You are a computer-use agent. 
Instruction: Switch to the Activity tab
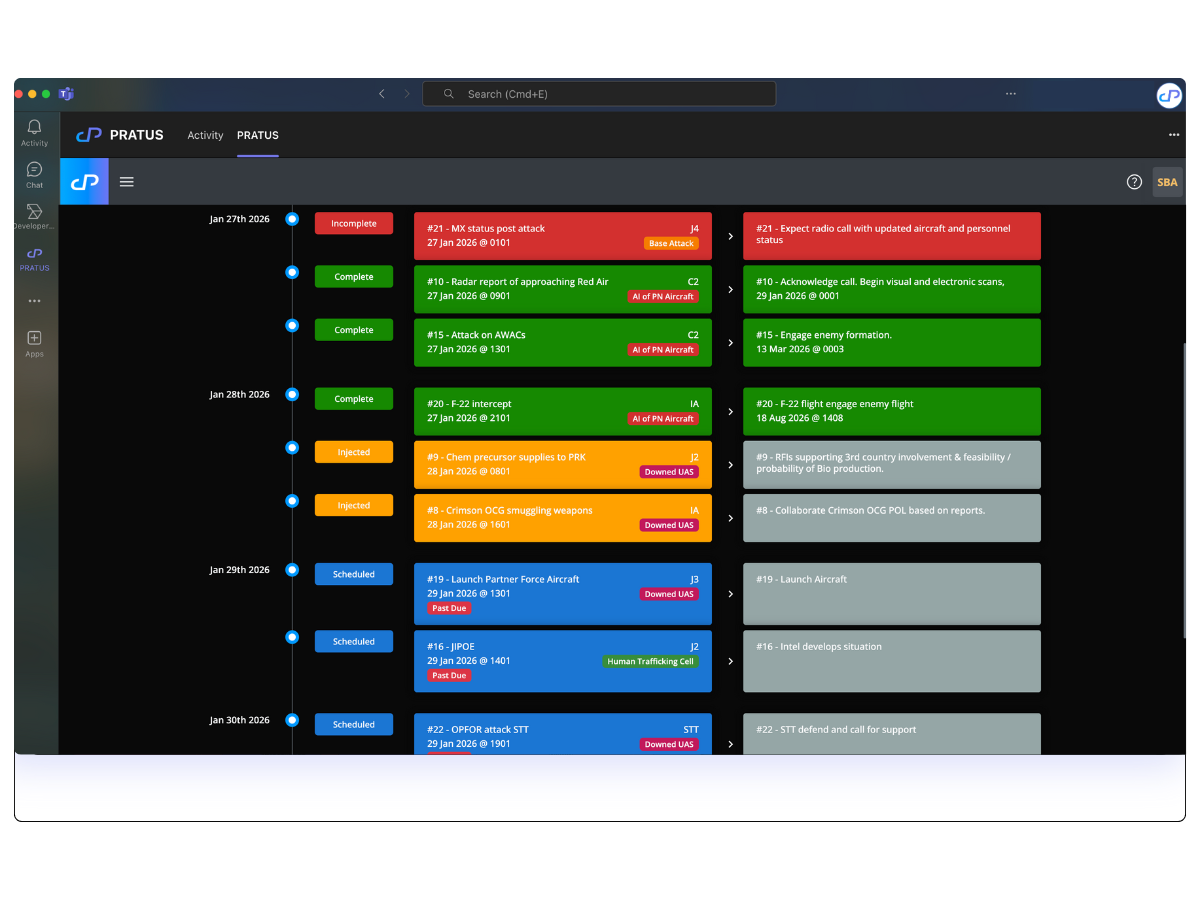coord(205,136)
